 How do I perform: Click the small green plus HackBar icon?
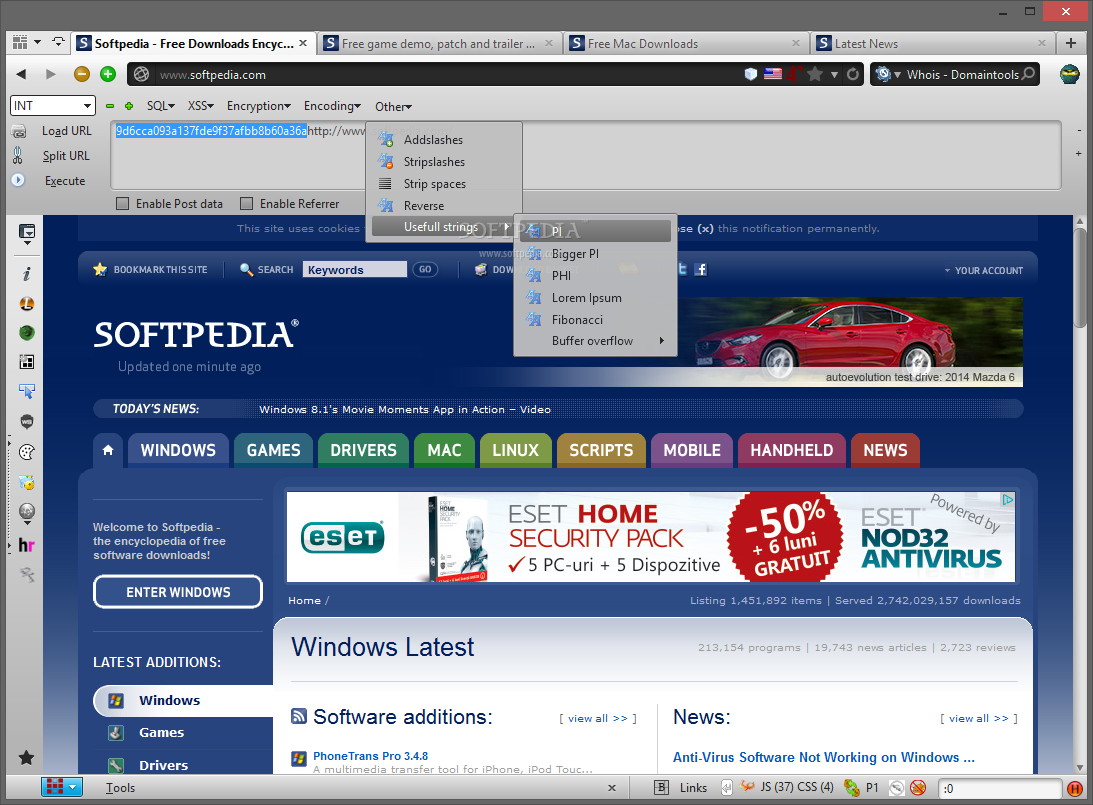[x=129, y=106]
